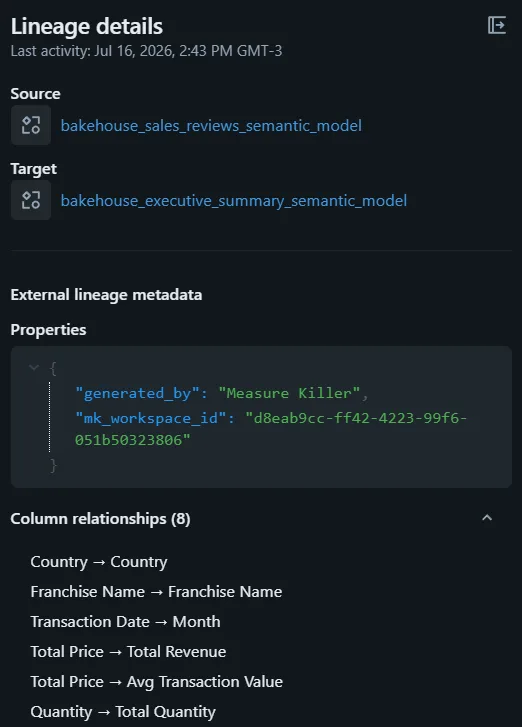Click Quantity → Total Quantity relationship
This screenshot has height=727, width=522.
pyautogui.click(x=123, y=712)
